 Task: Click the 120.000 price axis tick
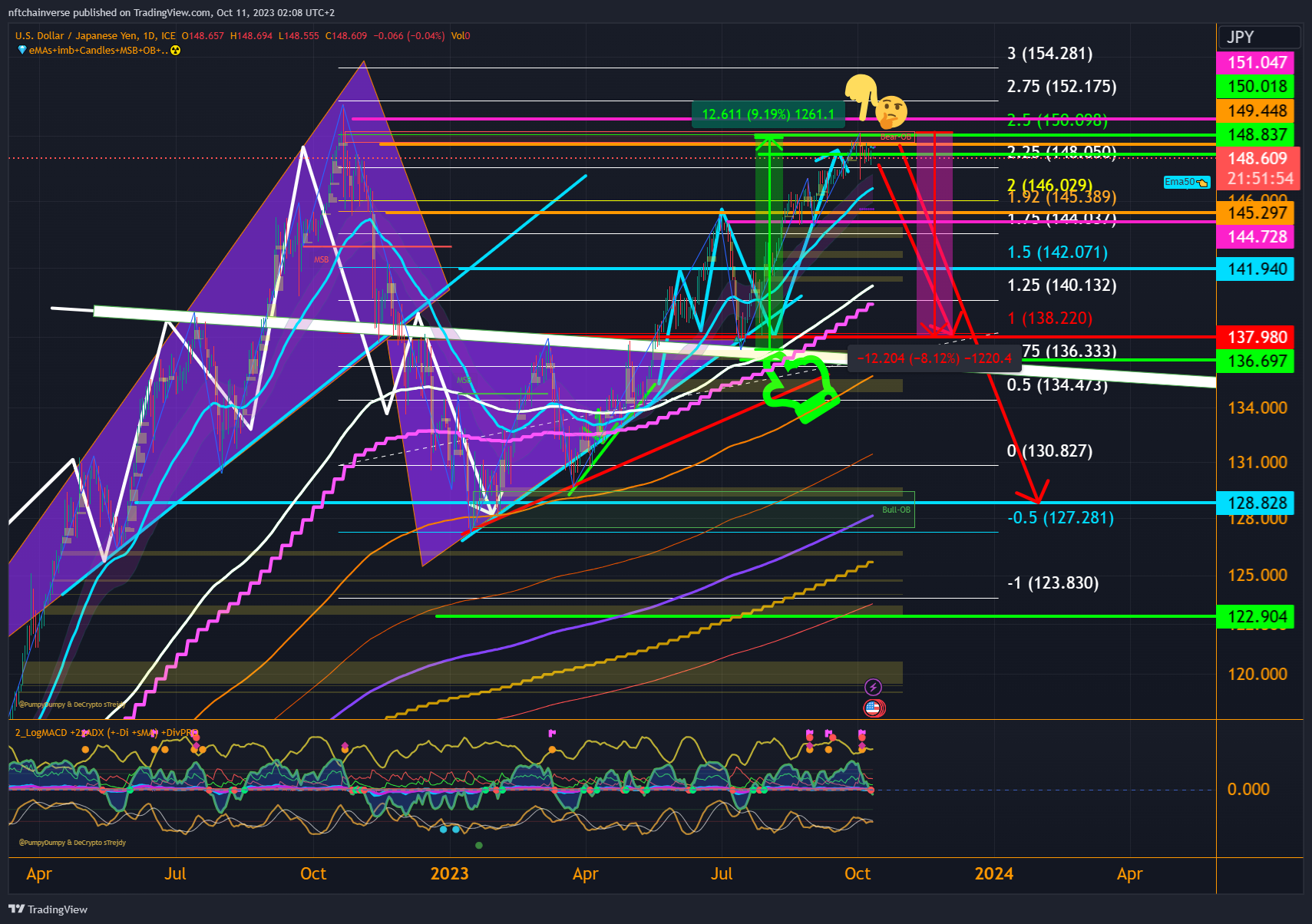[1257, 674]
